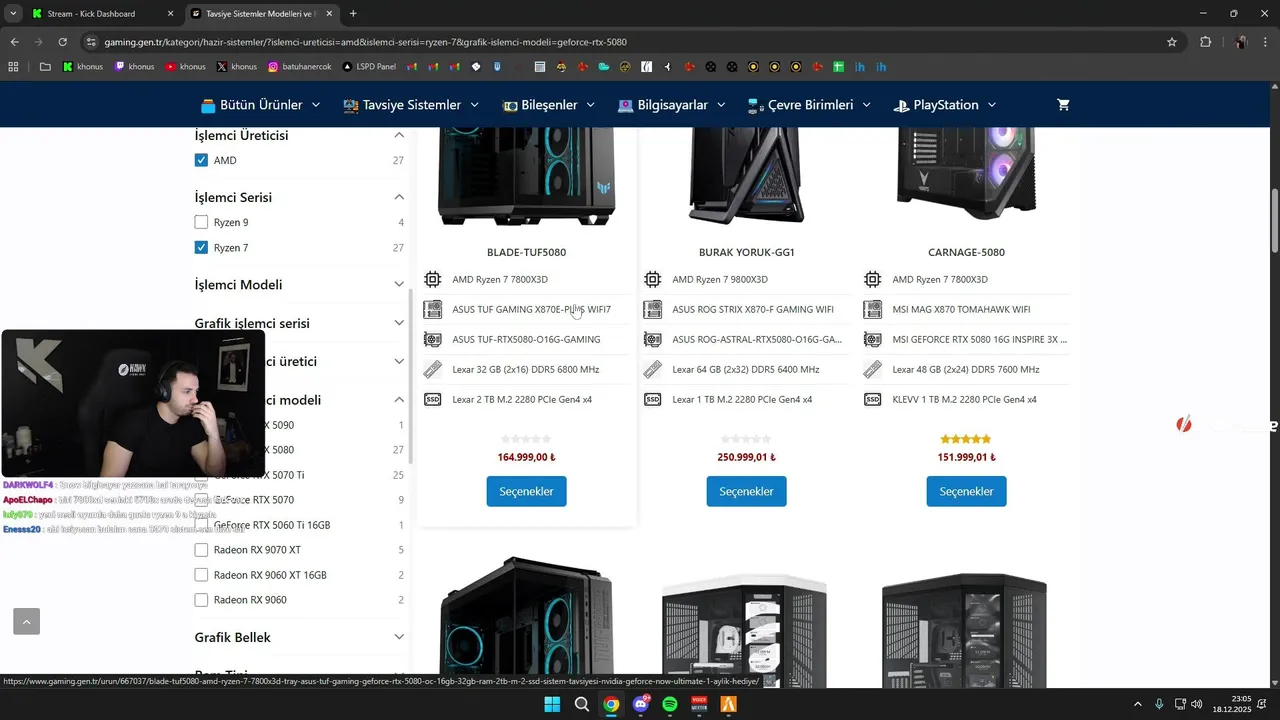Open the shopping cart icon
Viewport: 1280px width, 720px height.
[1063, 105]
